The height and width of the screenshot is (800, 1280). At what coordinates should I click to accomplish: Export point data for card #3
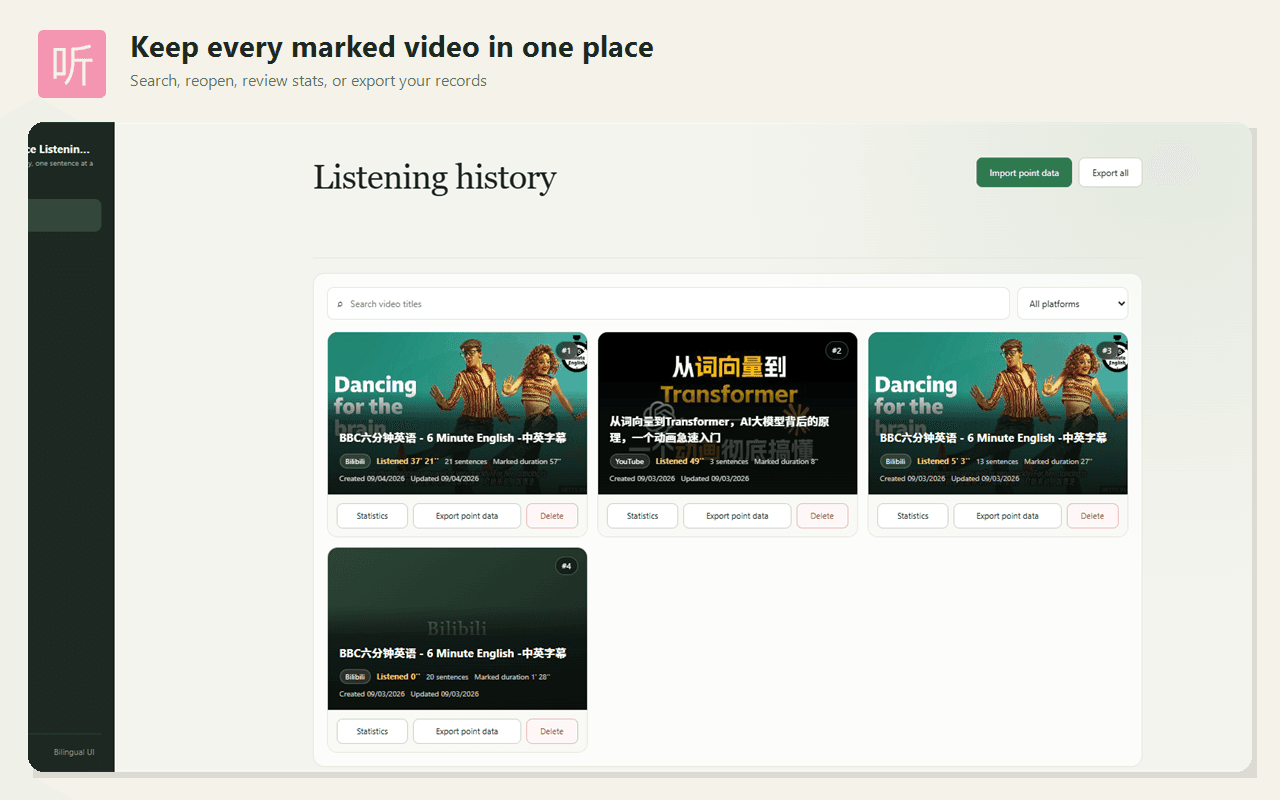(x=1007, y=516)
